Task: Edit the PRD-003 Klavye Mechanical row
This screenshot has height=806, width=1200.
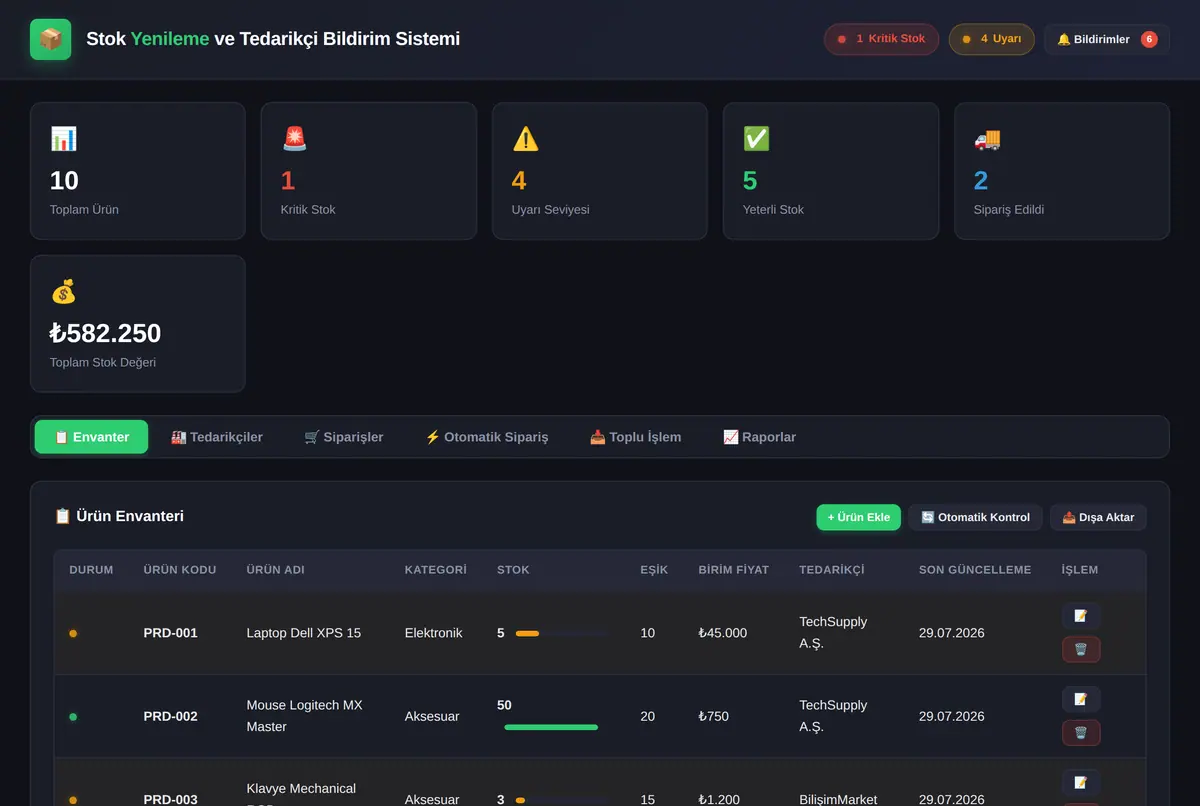Action: coord(1081,782)
